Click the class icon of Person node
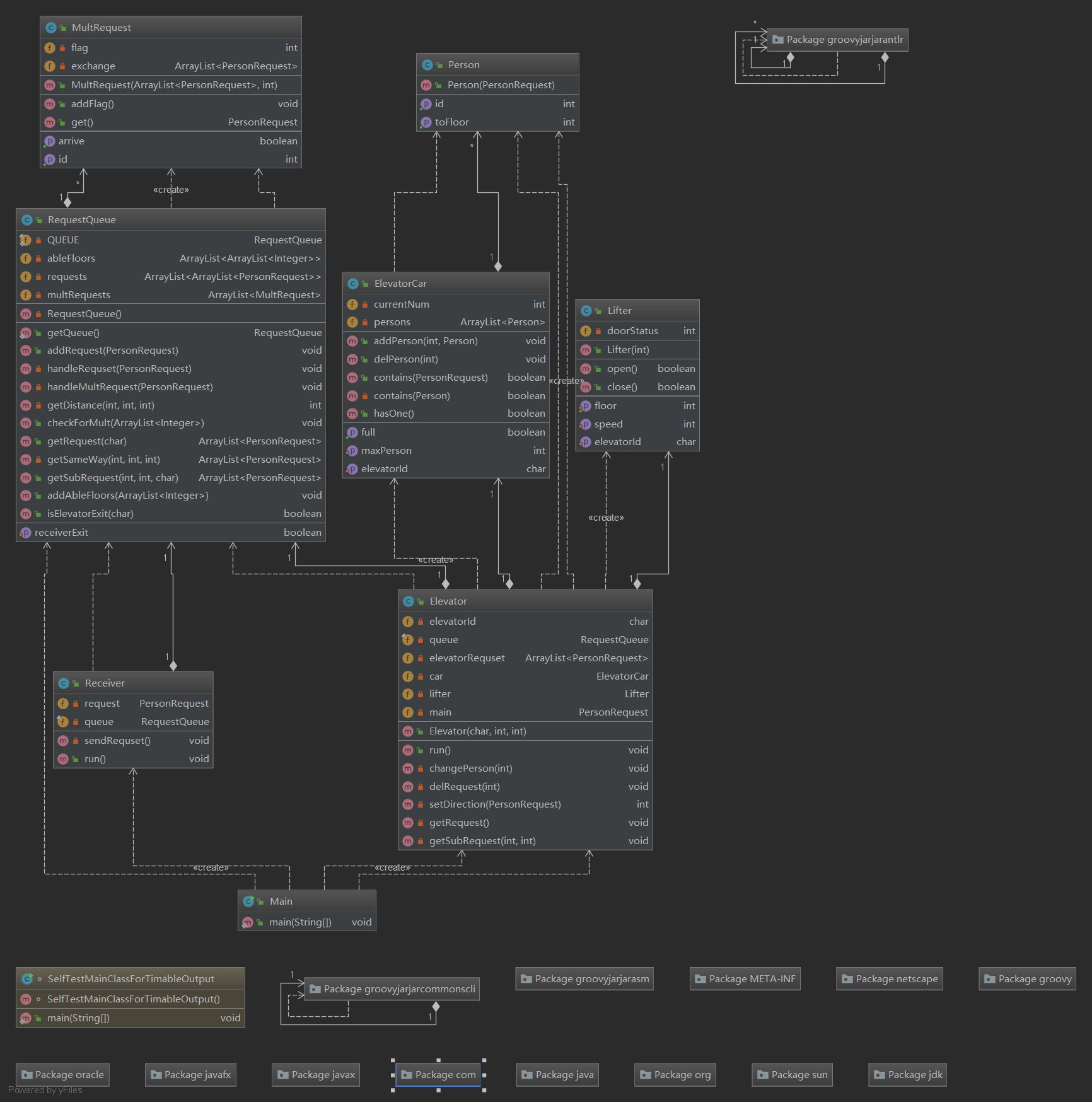 427,65
